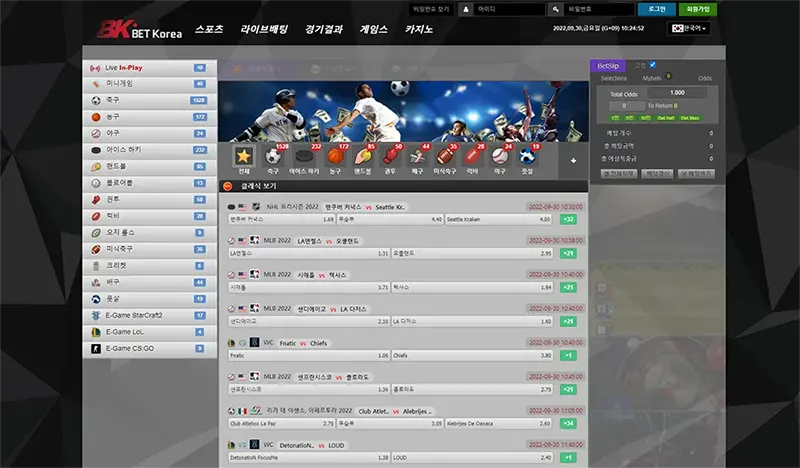This screenshot has height=468, width=800.
Task: Expand +1 markets for Fnatic vs Chiefs
Action: click(568, 355)
